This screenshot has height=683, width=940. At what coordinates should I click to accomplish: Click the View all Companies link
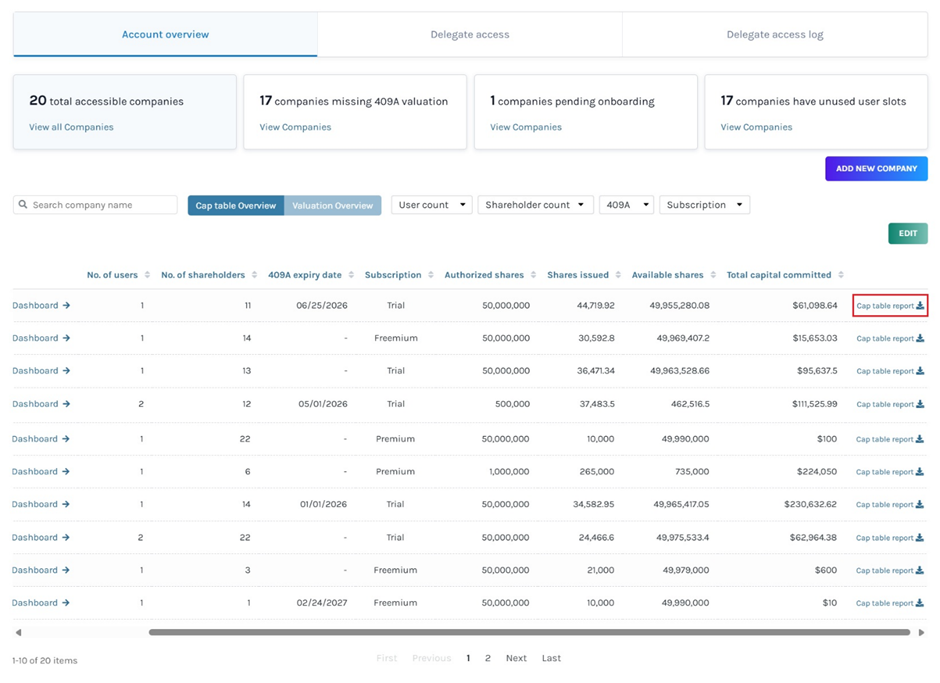coord(71,127)
